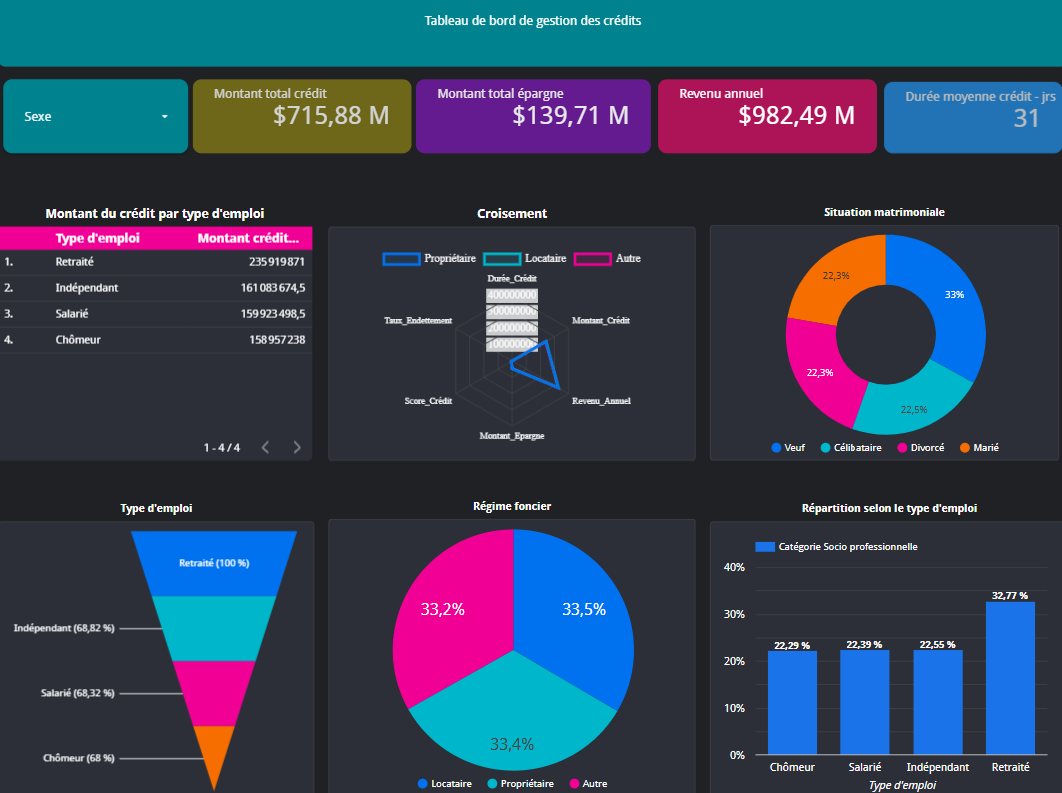This screenshot has height=793, width=1062.
Task: Click the Type d'emploi column header
Action: click(100, 238)
